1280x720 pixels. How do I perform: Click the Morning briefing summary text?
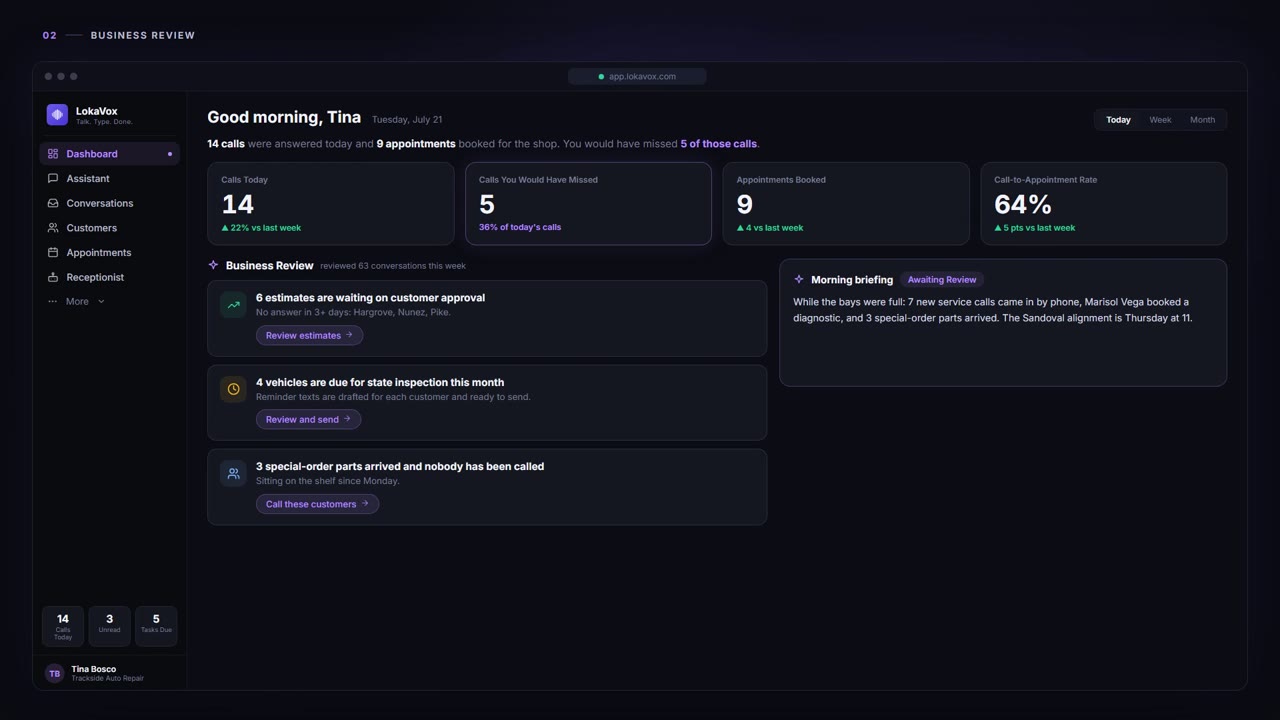click(992, 310)
